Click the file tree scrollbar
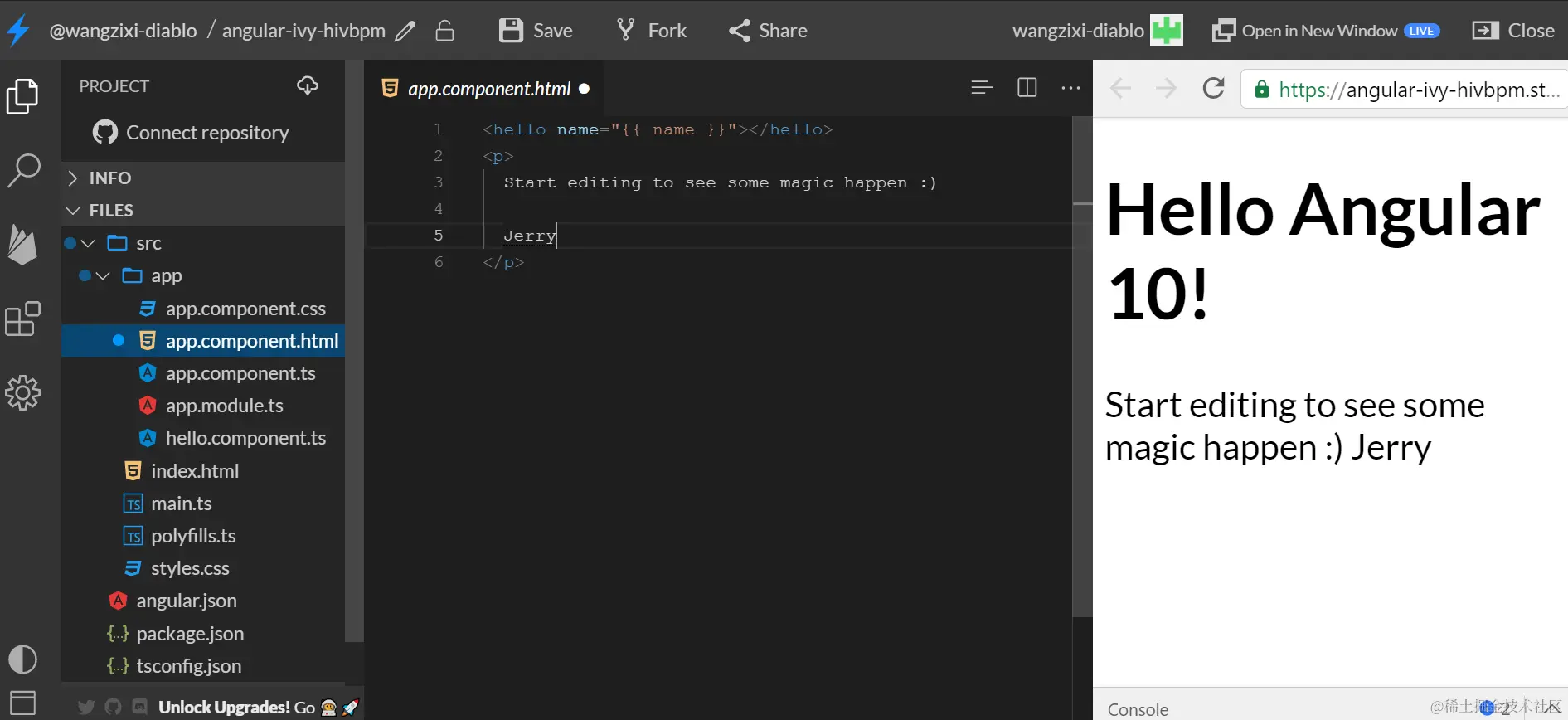This screenshot has width=1568, height=720. [x=354, y=351]
